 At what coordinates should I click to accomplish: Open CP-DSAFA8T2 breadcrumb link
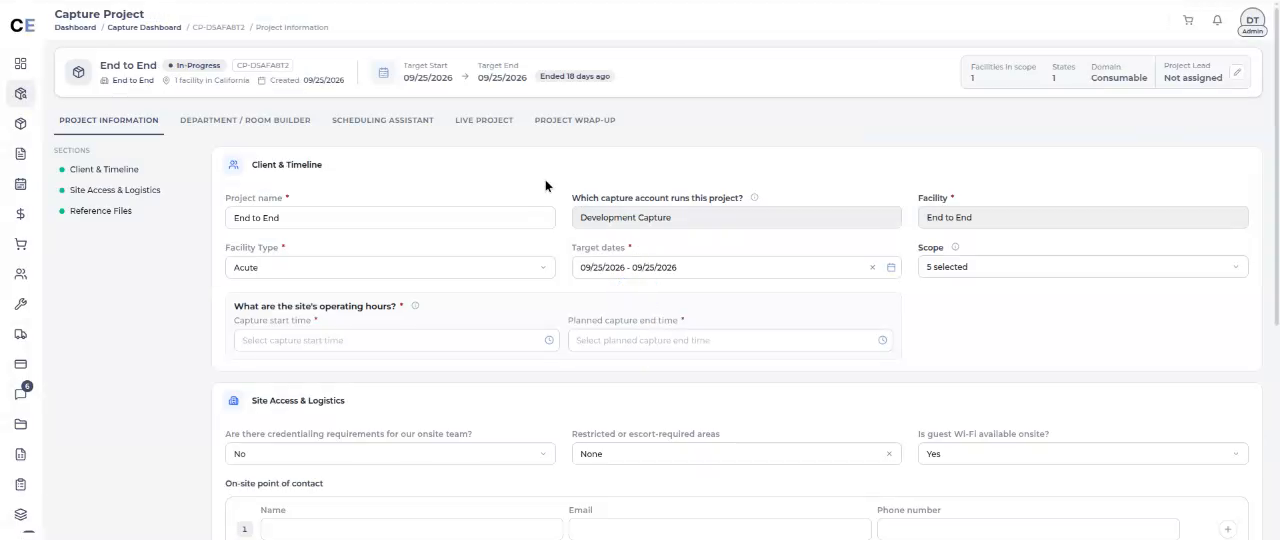coord(218,28)
